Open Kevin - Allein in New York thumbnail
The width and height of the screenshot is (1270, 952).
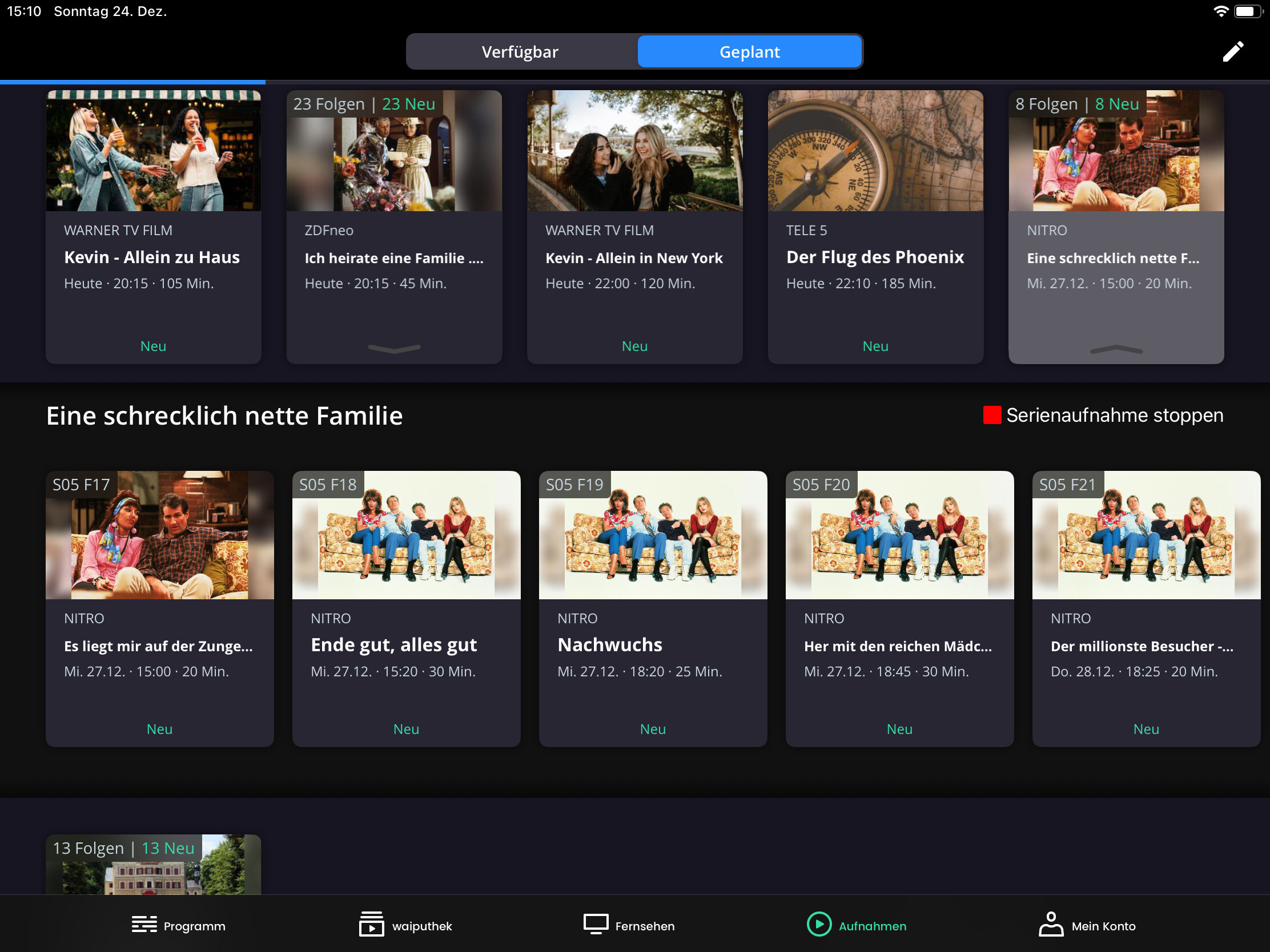point(635,150)
